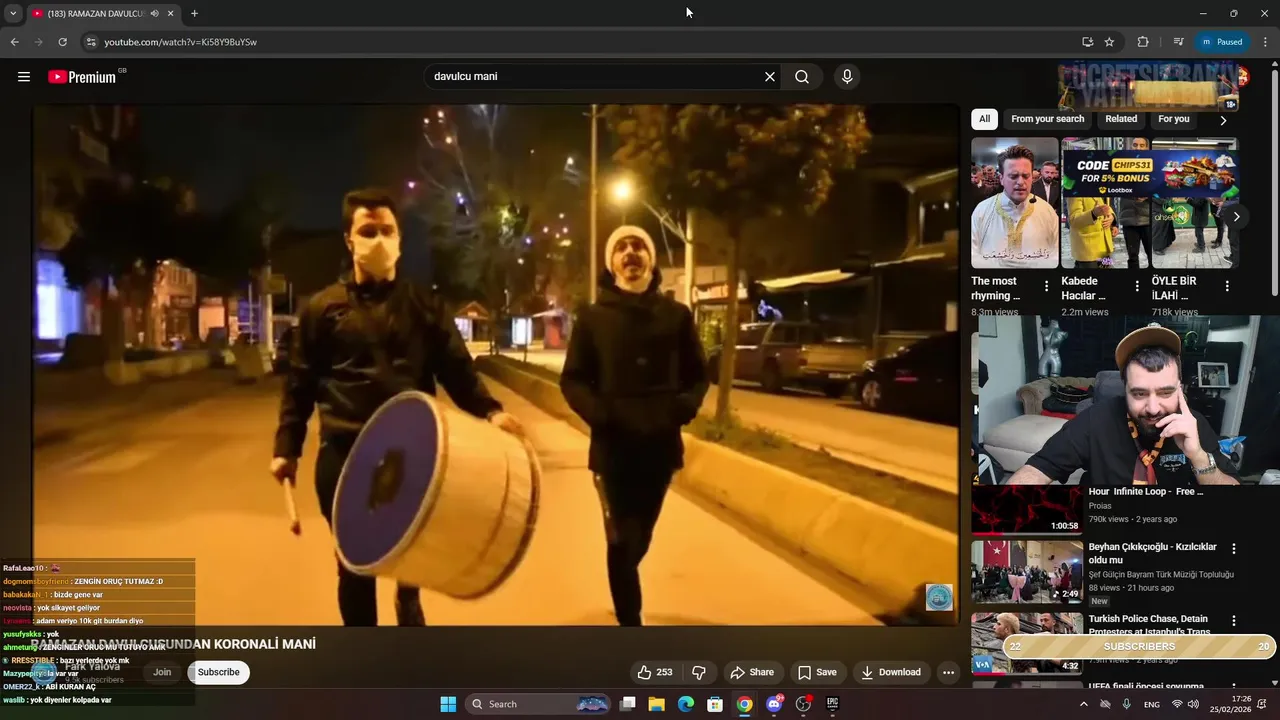Bookmark this page with star icon
1280x720 pixels.
pyautogui.click(x=1109, y=42)
